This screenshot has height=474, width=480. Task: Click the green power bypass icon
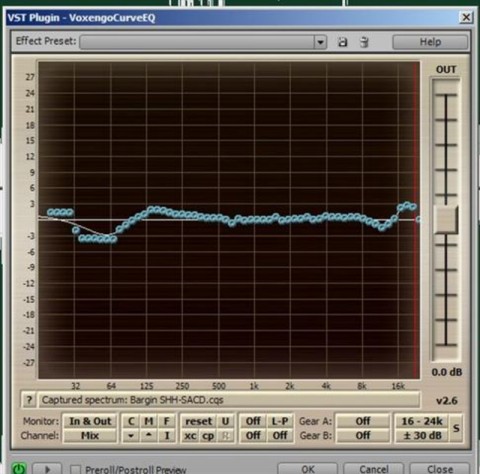(19, 468)
